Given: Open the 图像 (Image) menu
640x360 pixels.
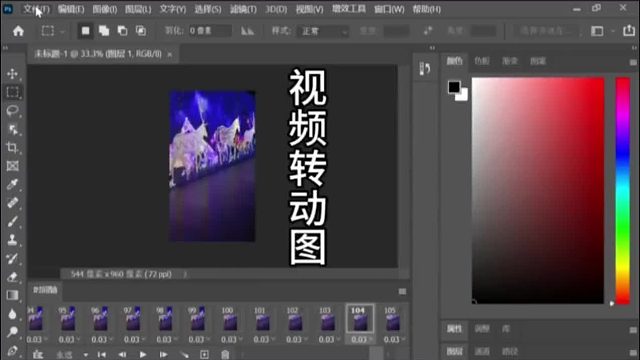Looking at the screenshot, I should point(104,9).
